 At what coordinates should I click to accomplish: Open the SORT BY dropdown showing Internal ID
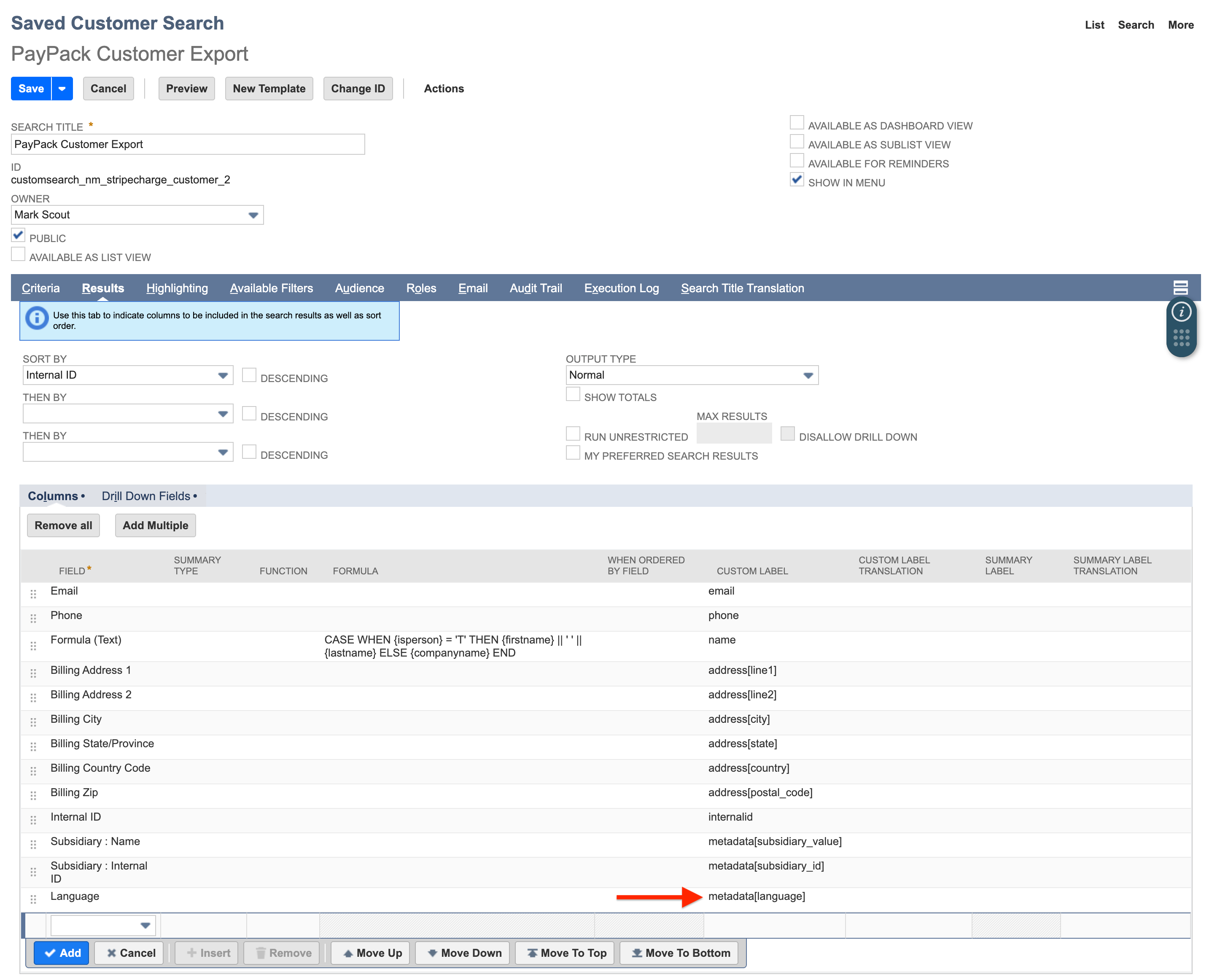pyautogui.click(x=222, y=375)
